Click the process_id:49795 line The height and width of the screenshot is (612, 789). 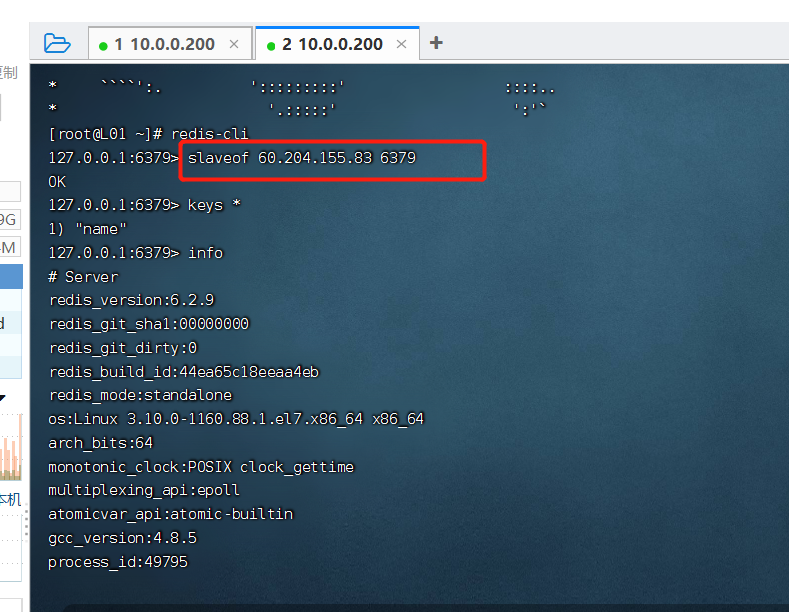pos(118,562)
